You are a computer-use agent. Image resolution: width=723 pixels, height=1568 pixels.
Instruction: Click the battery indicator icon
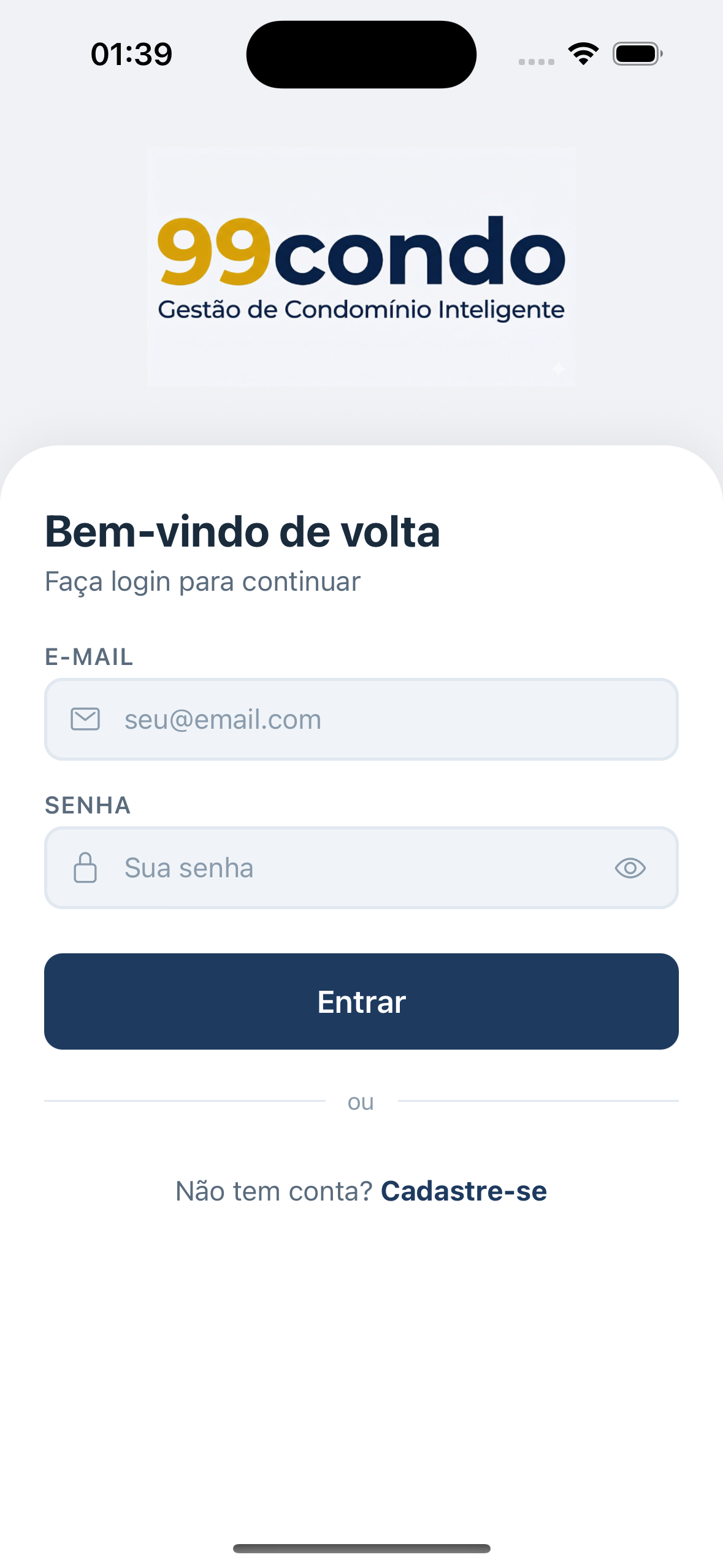click(x=637, y=54)
